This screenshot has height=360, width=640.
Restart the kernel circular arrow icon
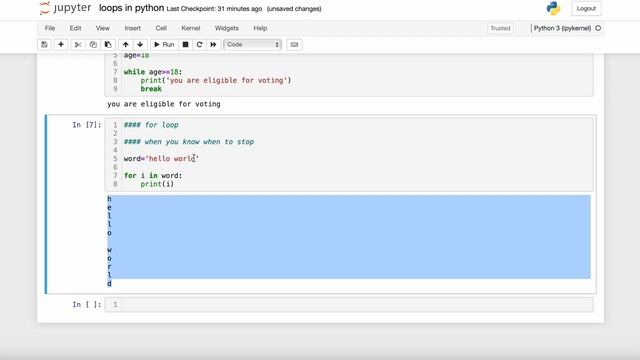point(199,44)
